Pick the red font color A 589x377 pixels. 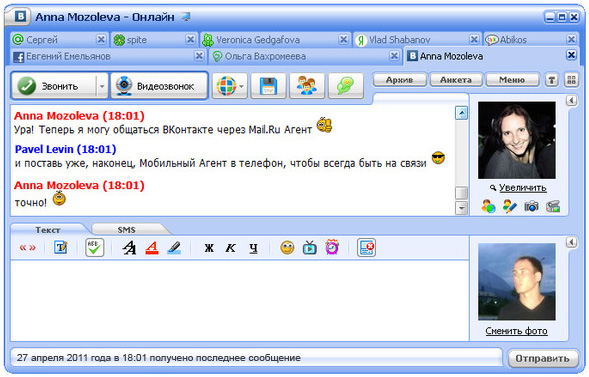[x=152, y=247]
